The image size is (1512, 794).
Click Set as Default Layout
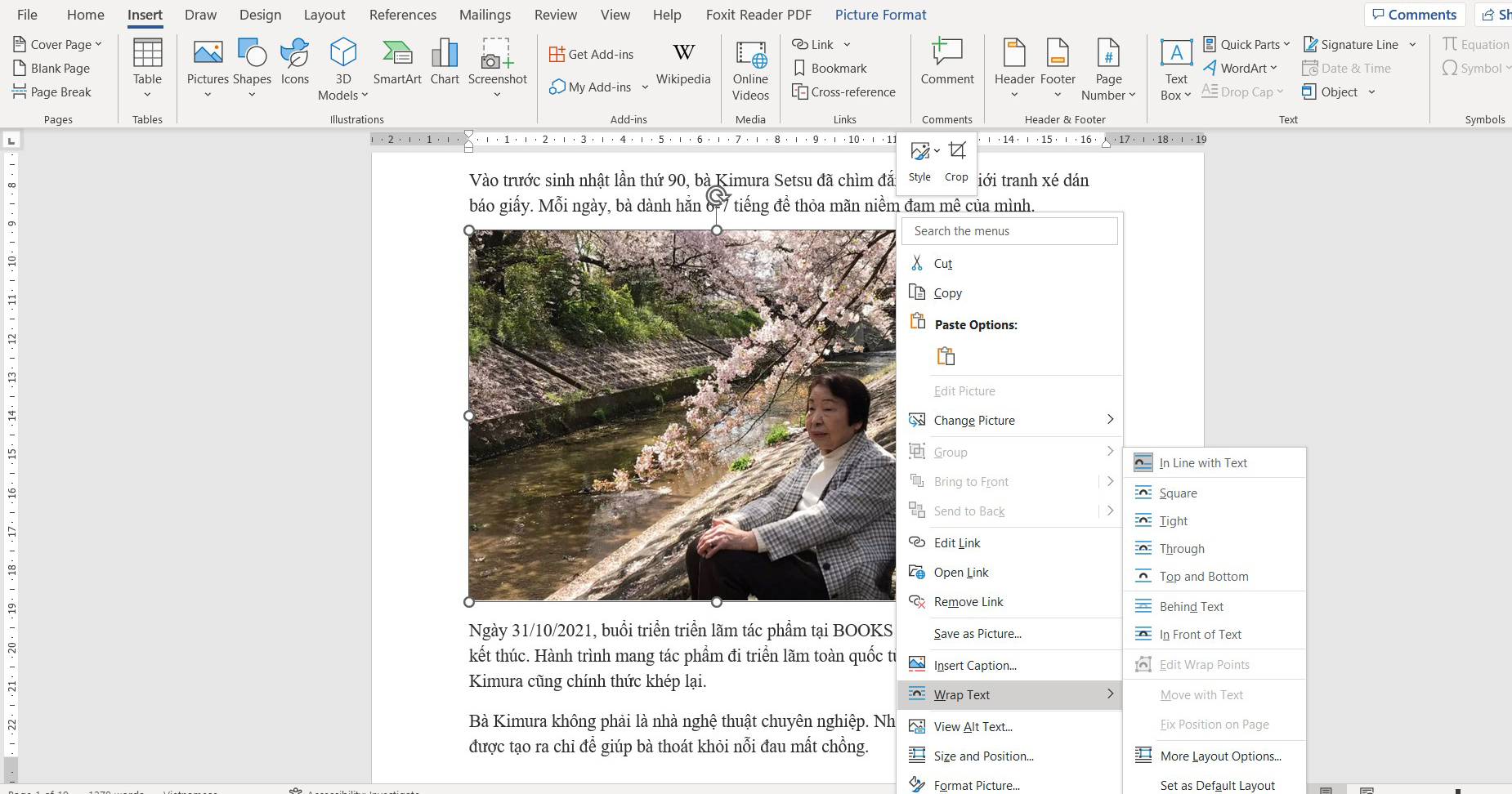tap(1215, 785)
